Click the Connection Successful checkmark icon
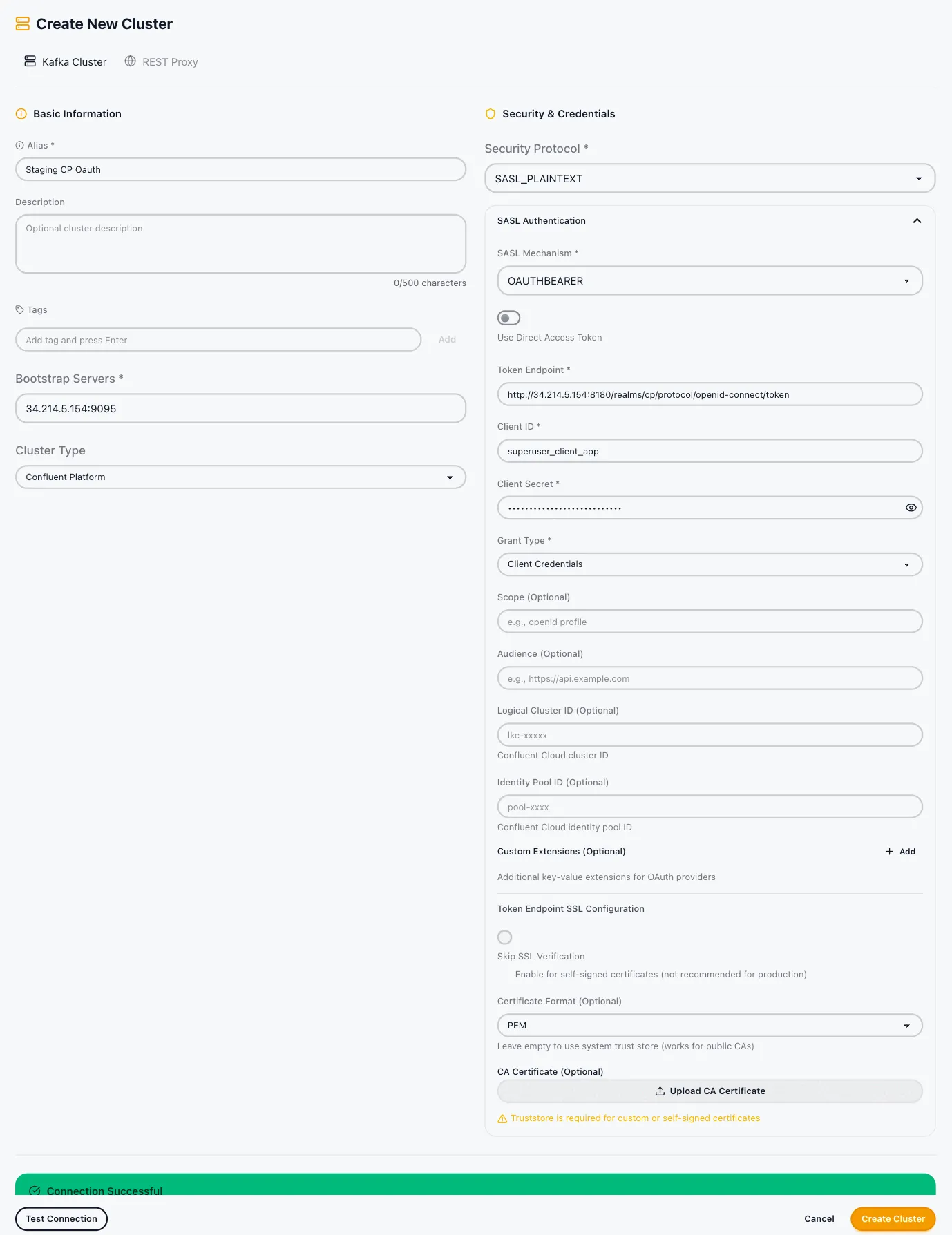Image resolution: width=952 pixels, height=1235 pixels. [35, 1191]
